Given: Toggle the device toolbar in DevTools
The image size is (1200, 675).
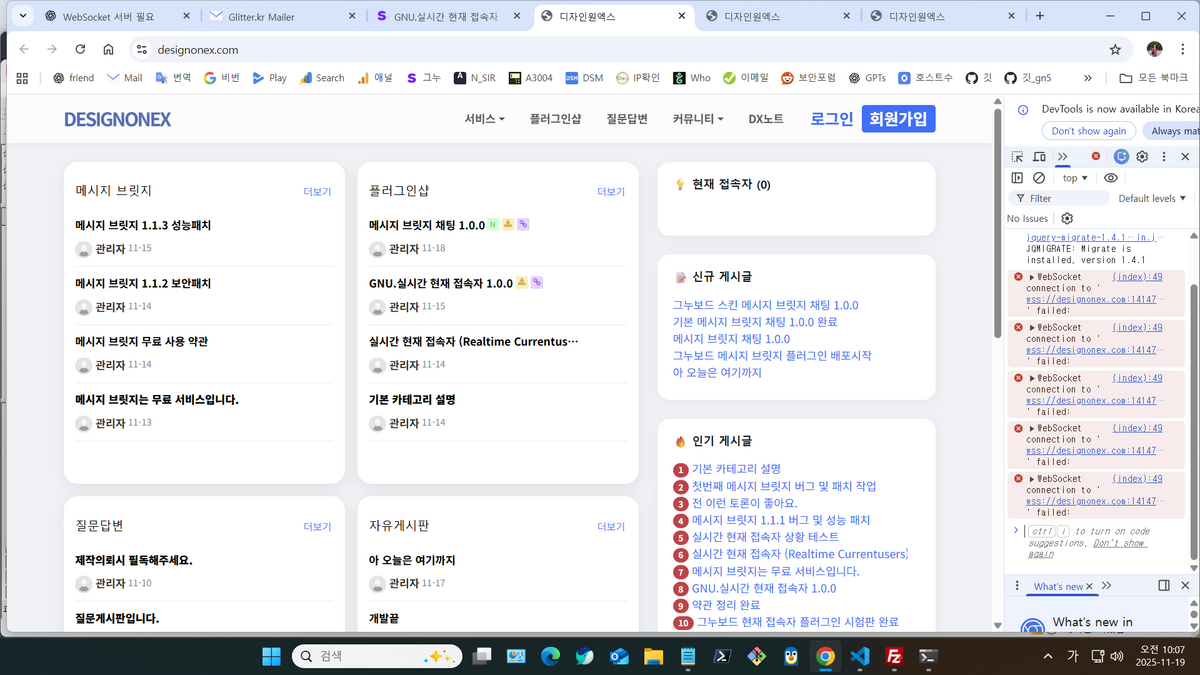Looking at the screenshot, I should [1039, 157].
